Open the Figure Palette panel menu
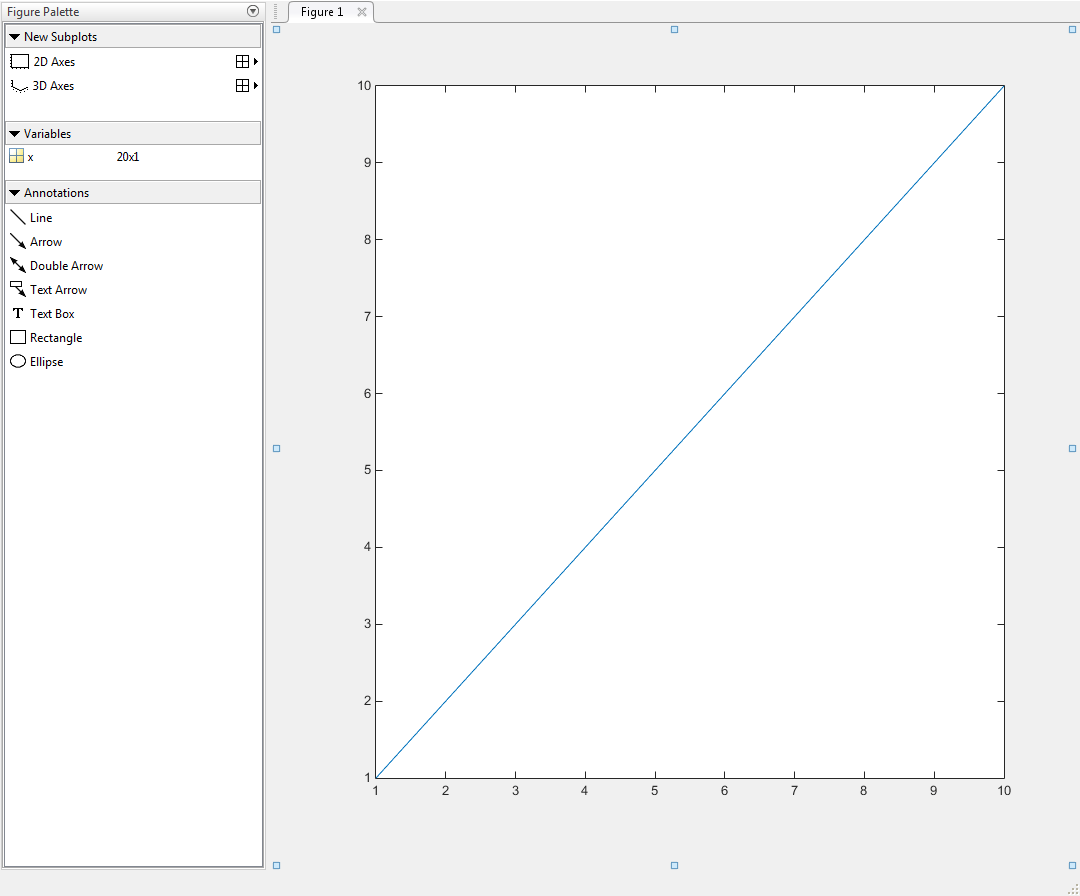Image resolution: width=1080 pixels, height=896 pixels. click(251, 11)
